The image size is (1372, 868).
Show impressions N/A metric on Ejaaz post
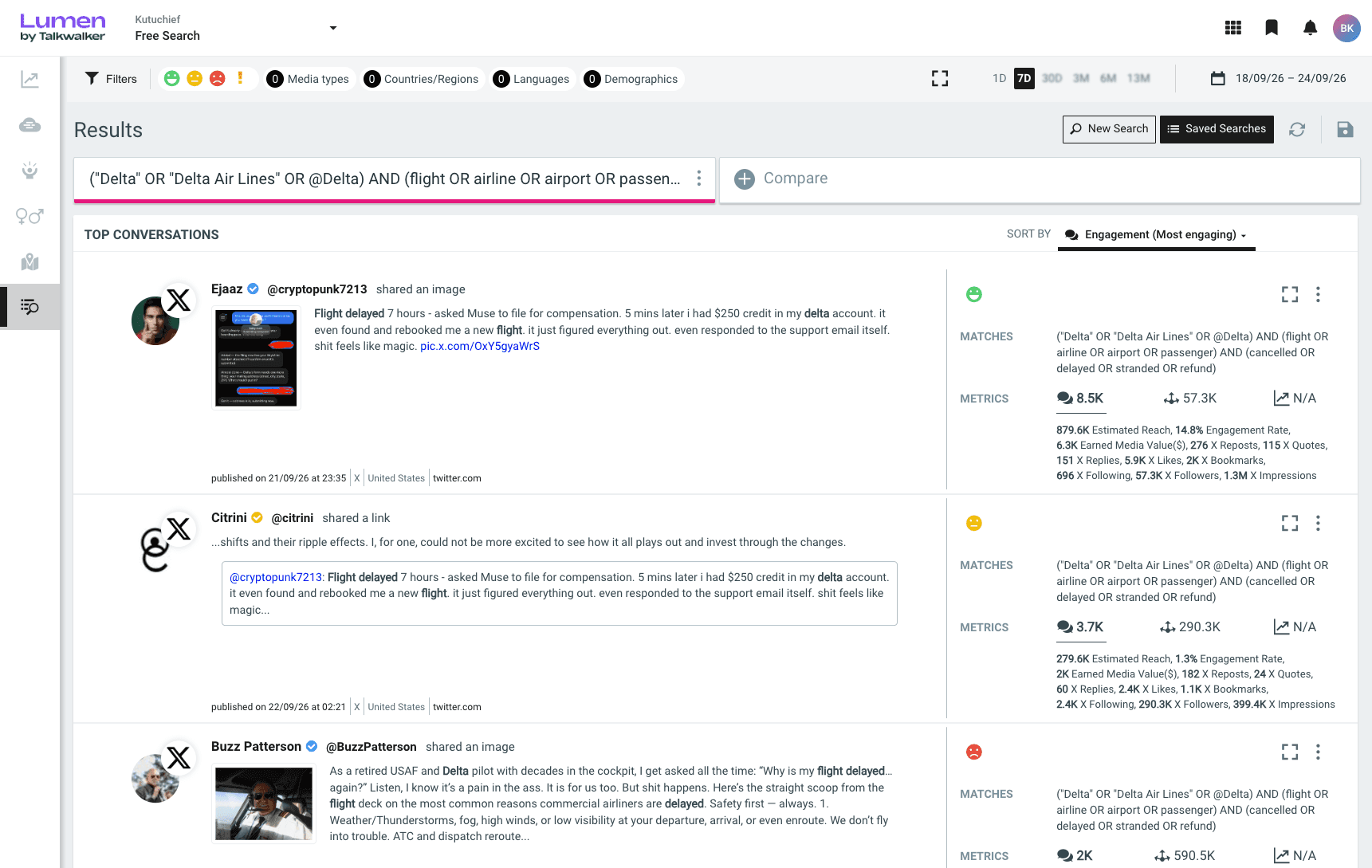click(x=1295, y=398)
